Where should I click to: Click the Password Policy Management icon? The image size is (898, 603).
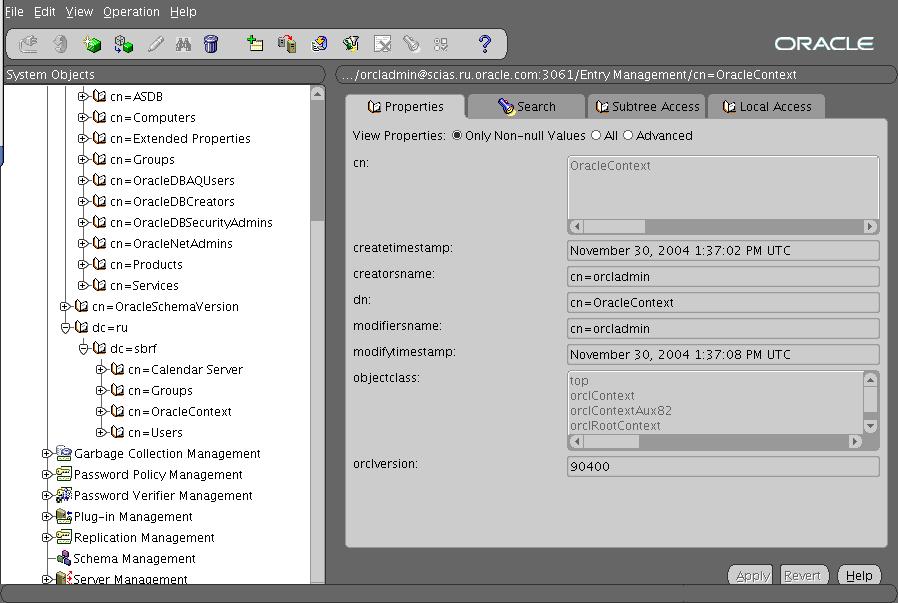click(64, 474)
